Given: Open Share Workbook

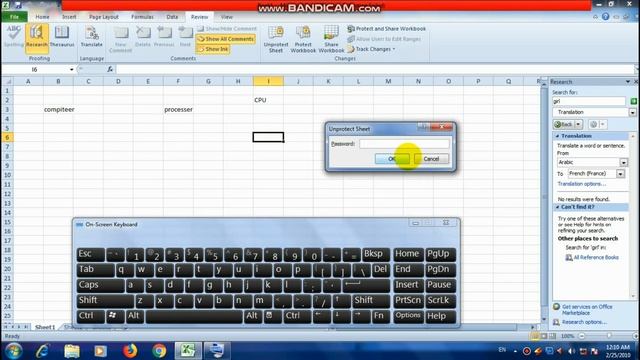Looking at the screenshot, I should coord(331,39).
